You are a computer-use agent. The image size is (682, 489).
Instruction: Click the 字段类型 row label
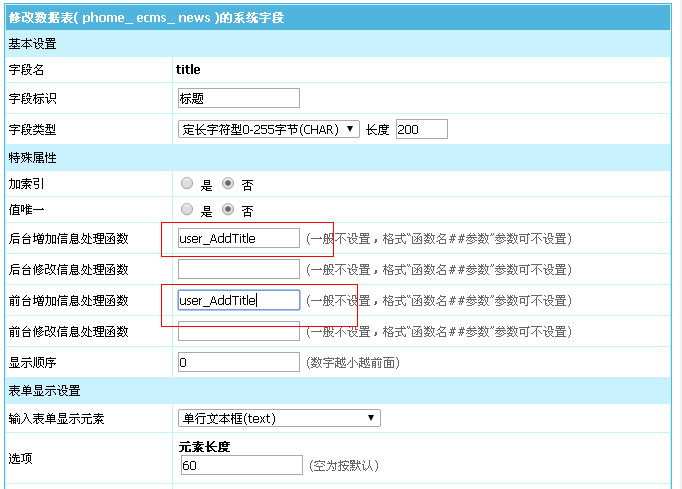pyautogui.click(x=33, y=129)
